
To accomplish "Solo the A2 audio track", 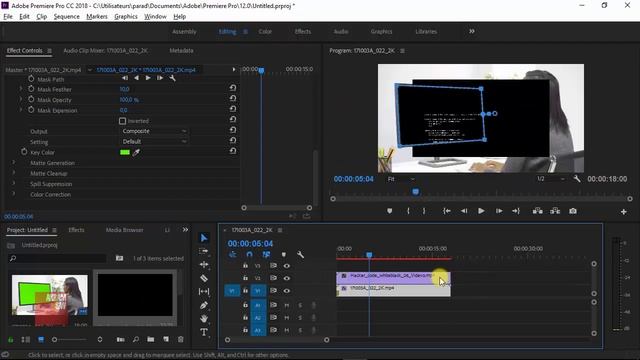I will [x=300, y=318].
